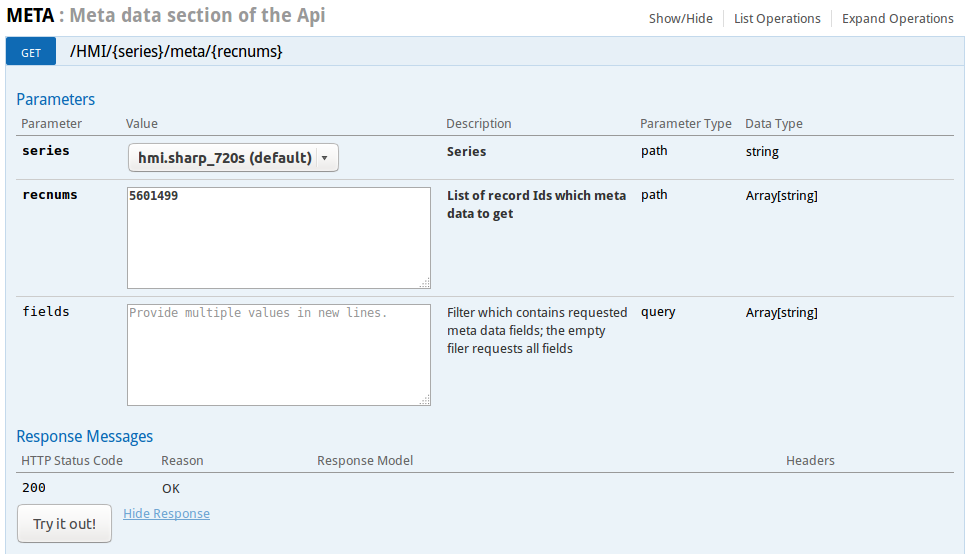The height and width of the screenshot is (554, 971).
Task: Click Array[string] data type in fields row
Action: point(781,313)
